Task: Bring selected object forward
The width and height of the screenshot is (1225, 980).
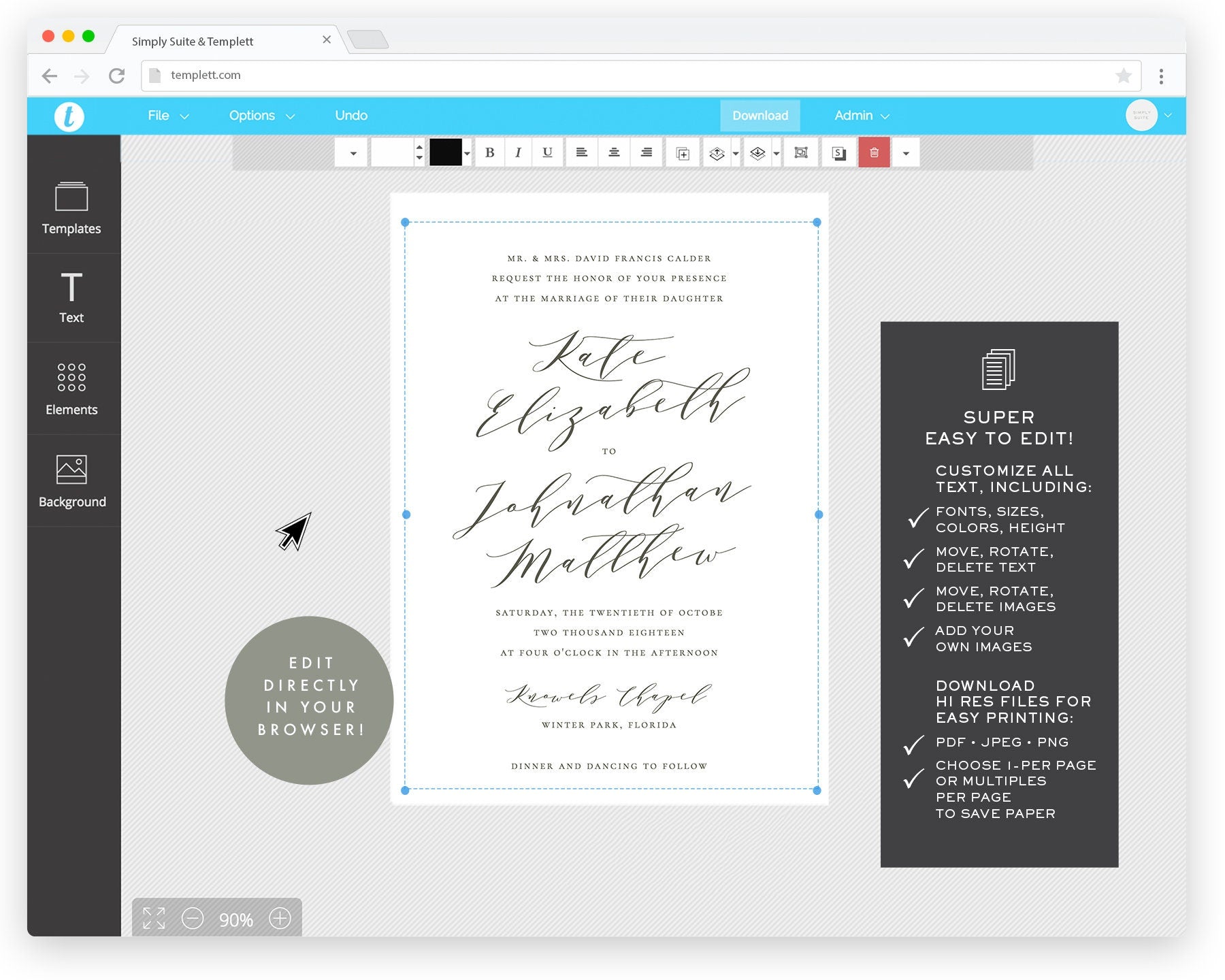Action: pyautogui.click(x=717, y=153)
